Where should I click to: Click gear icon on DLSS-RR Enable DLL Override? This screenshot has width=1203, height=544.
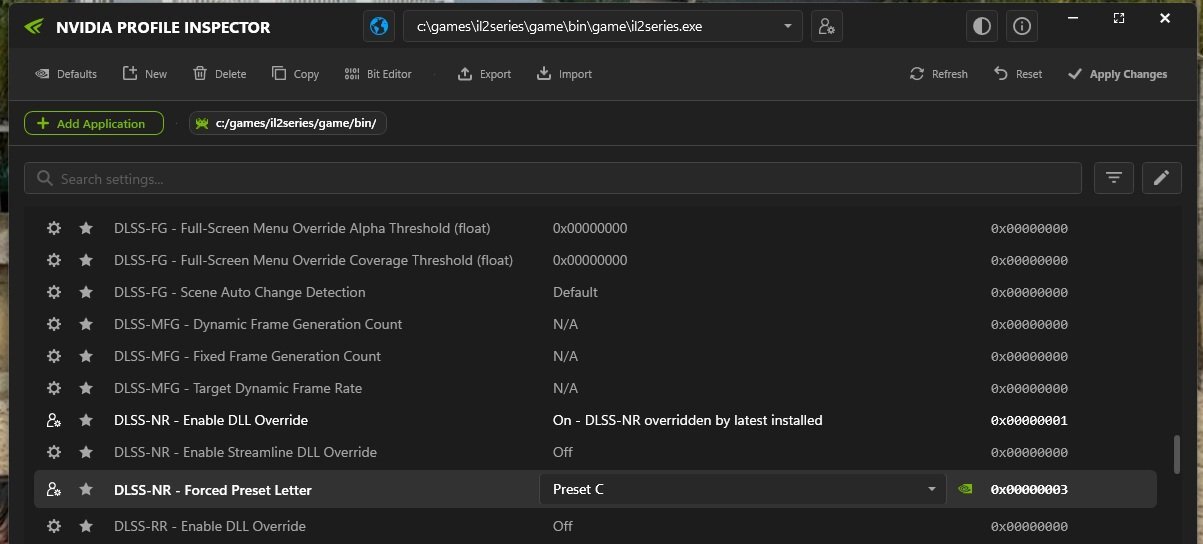pos(54,526)
